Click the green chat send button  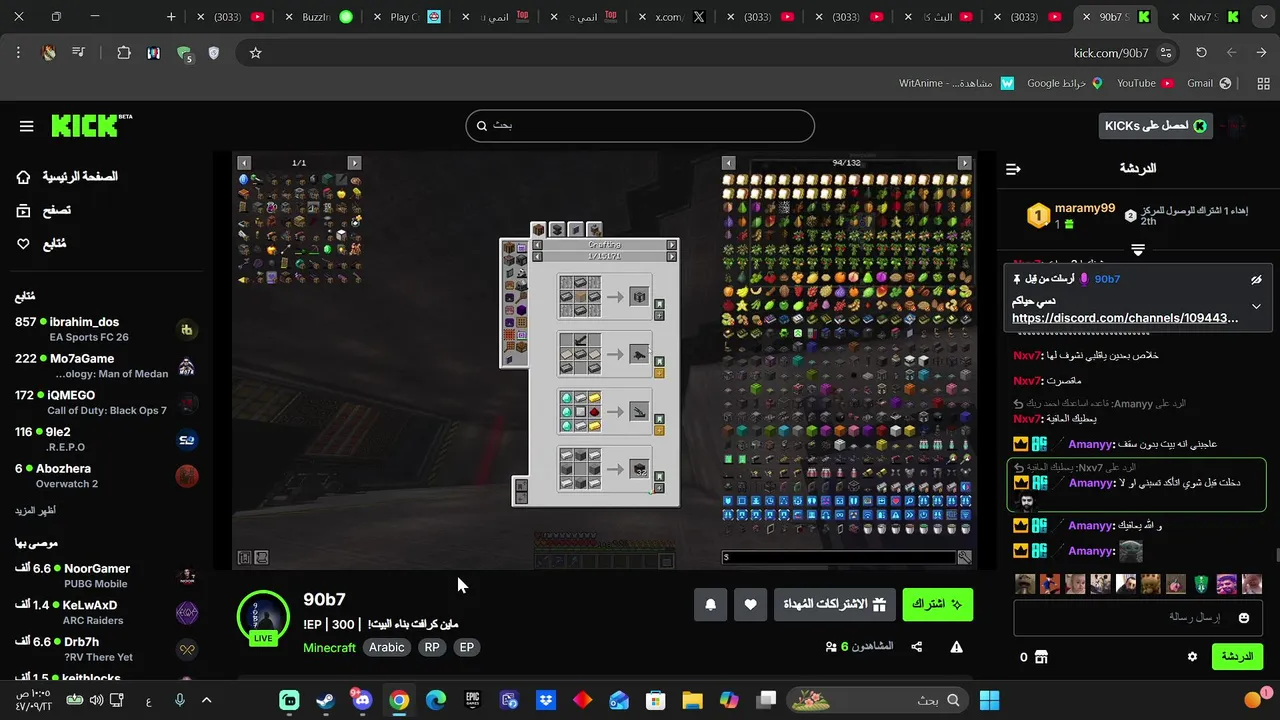1237,657
